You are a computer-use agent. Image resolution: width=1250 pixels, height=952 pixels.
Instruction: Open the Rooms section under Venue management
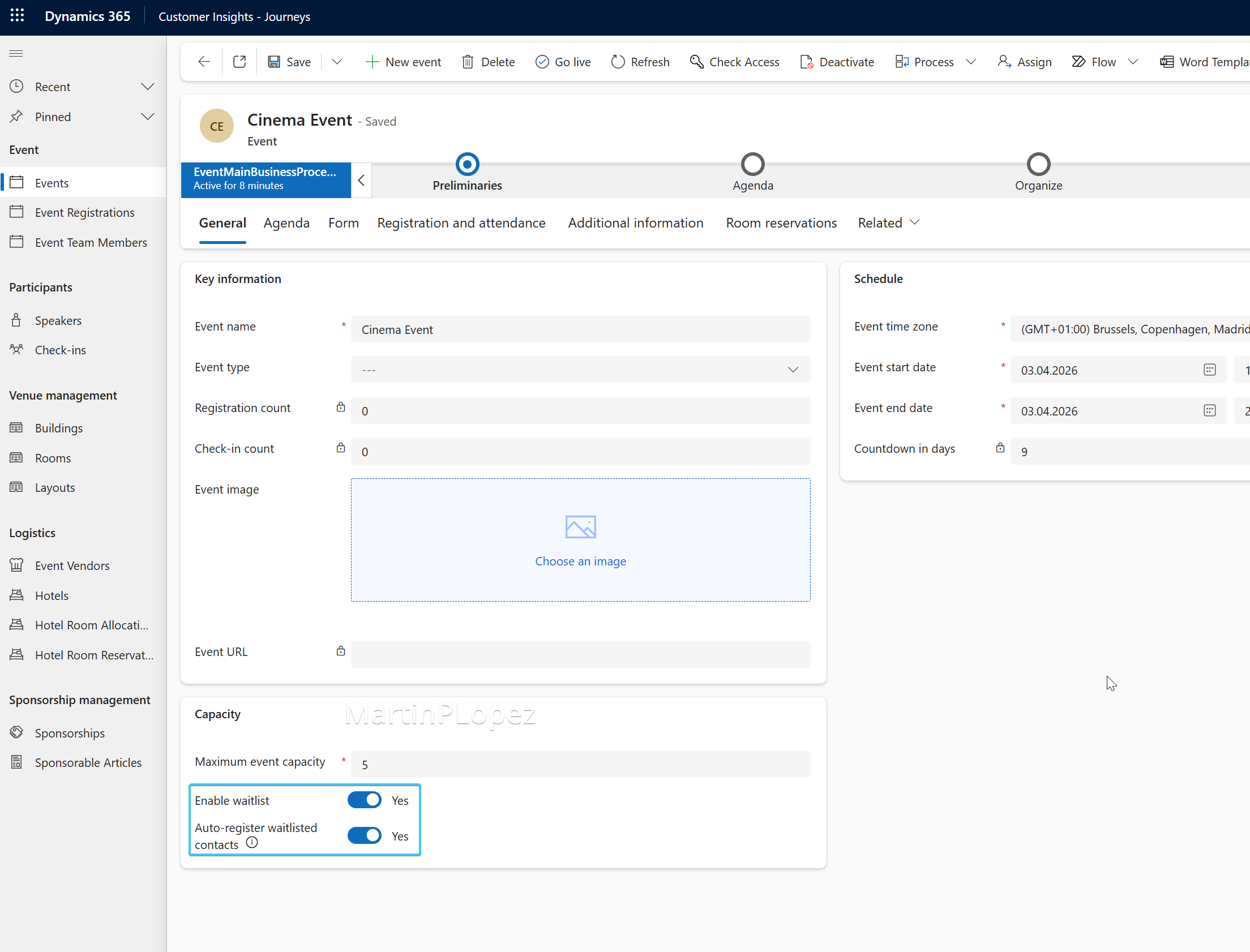52,458
